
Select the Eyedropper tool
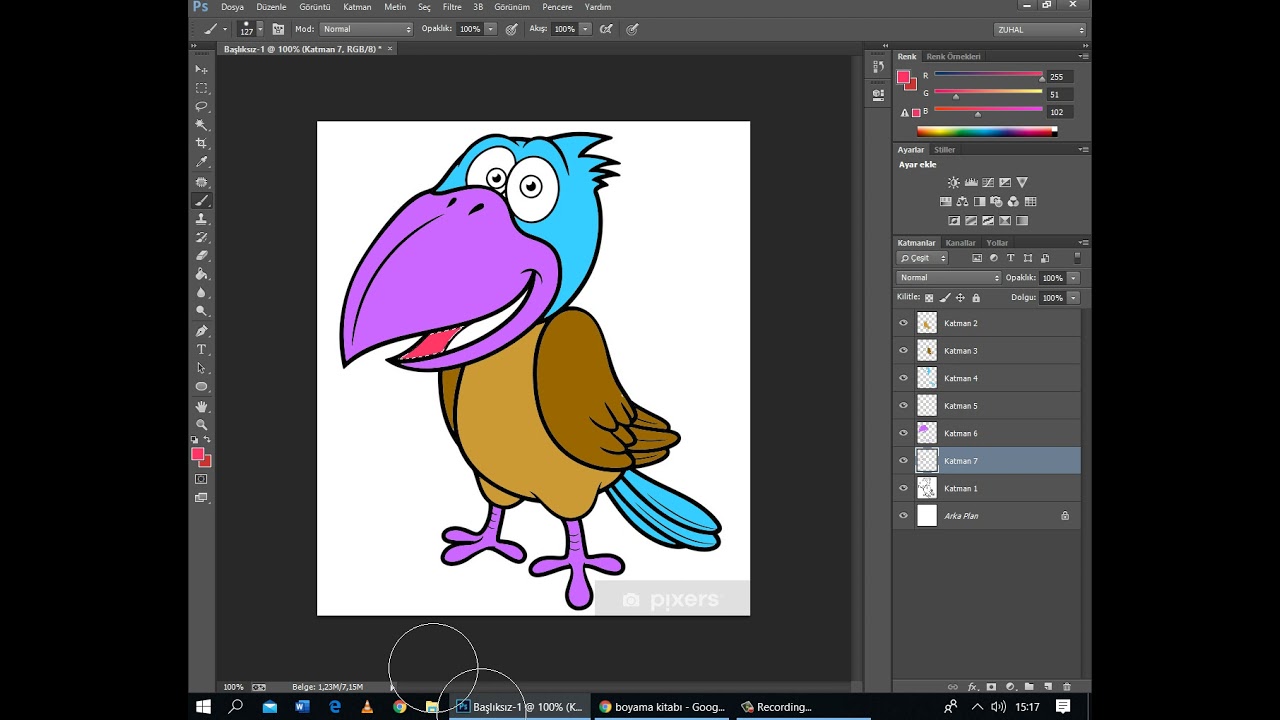tap(201, 162)
